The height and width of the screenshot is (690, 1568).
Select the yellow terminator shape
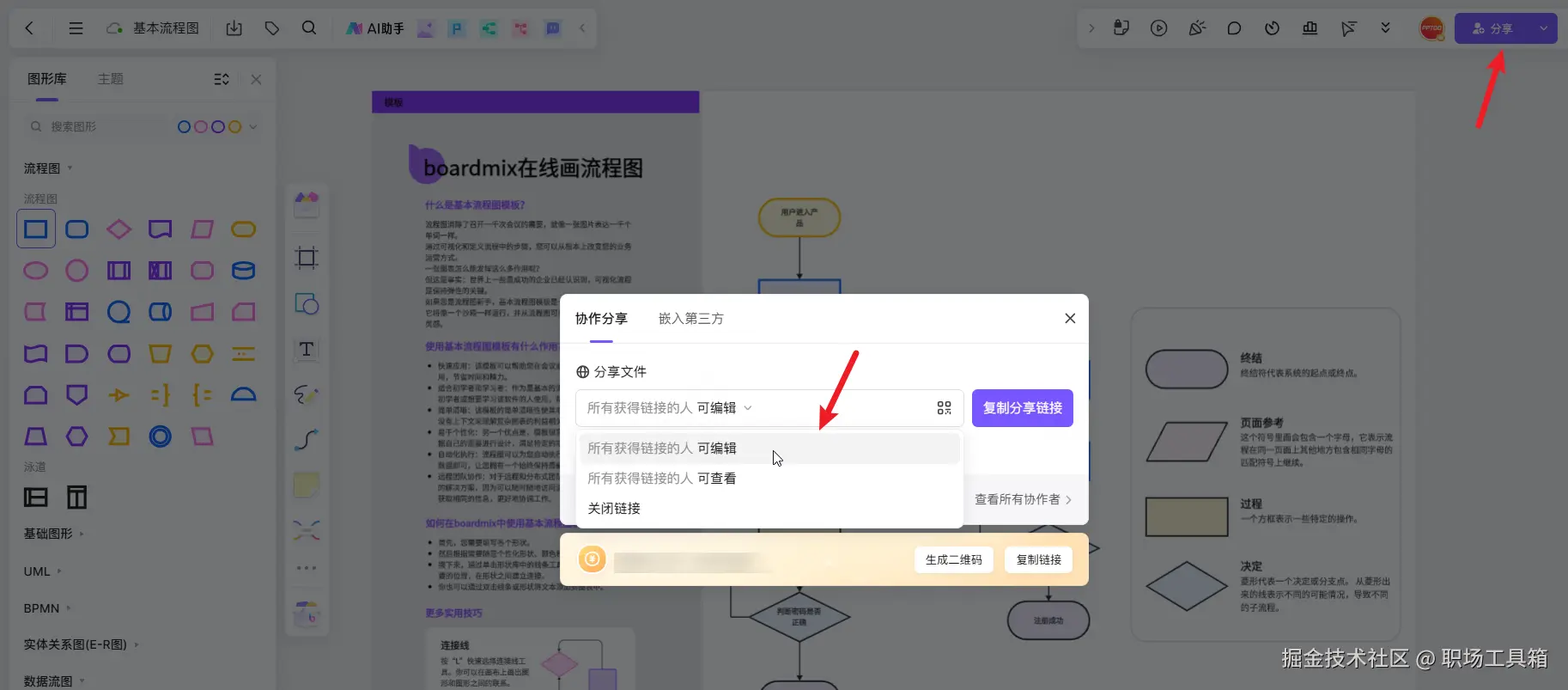pos(243,229)
